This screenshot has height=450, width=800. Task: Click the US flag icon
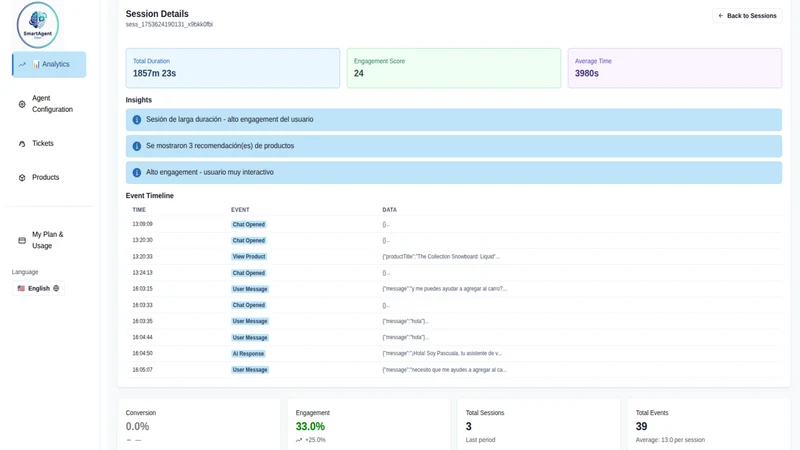click(x=21, y=288)
